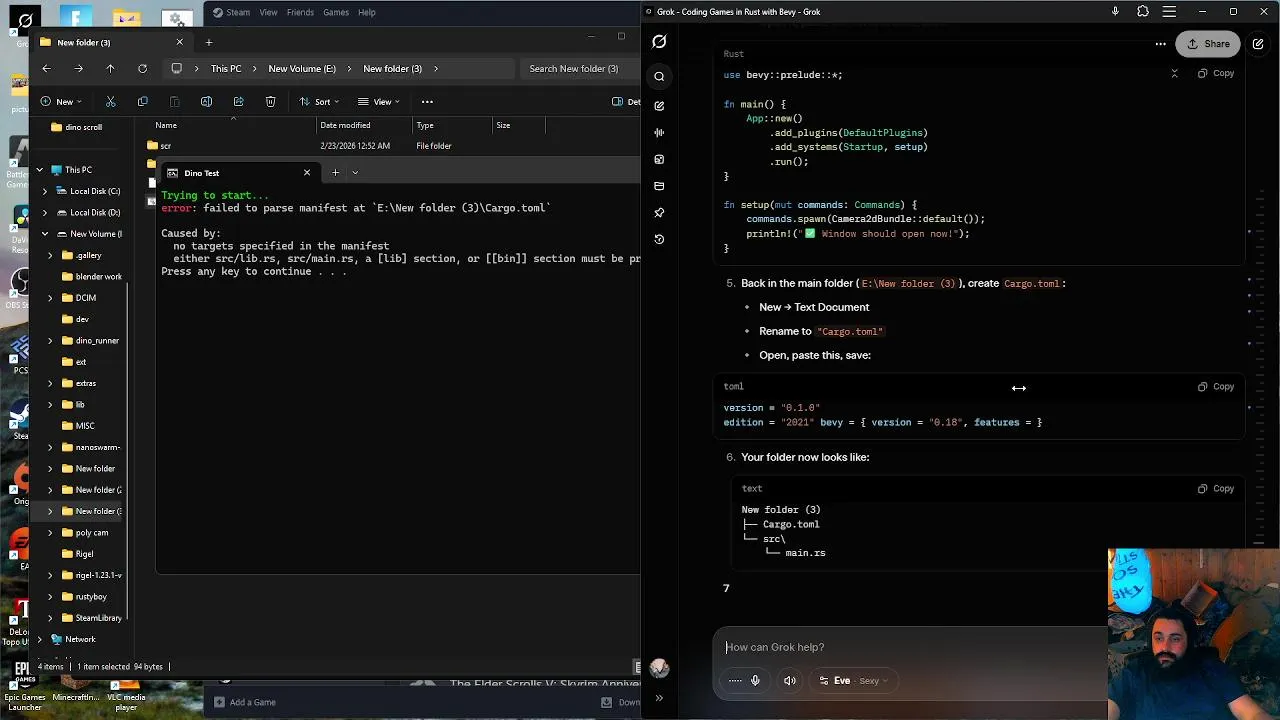This screenshot has height=720, width=1280.
Task: Go back in File Explorer
Action: pyautogui.click(x=46, y=68)
